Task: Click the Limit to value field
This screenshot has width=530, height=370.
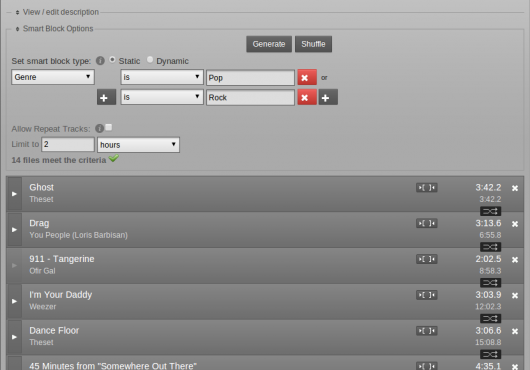Action: pyautogui.click(x=68, y=144)
